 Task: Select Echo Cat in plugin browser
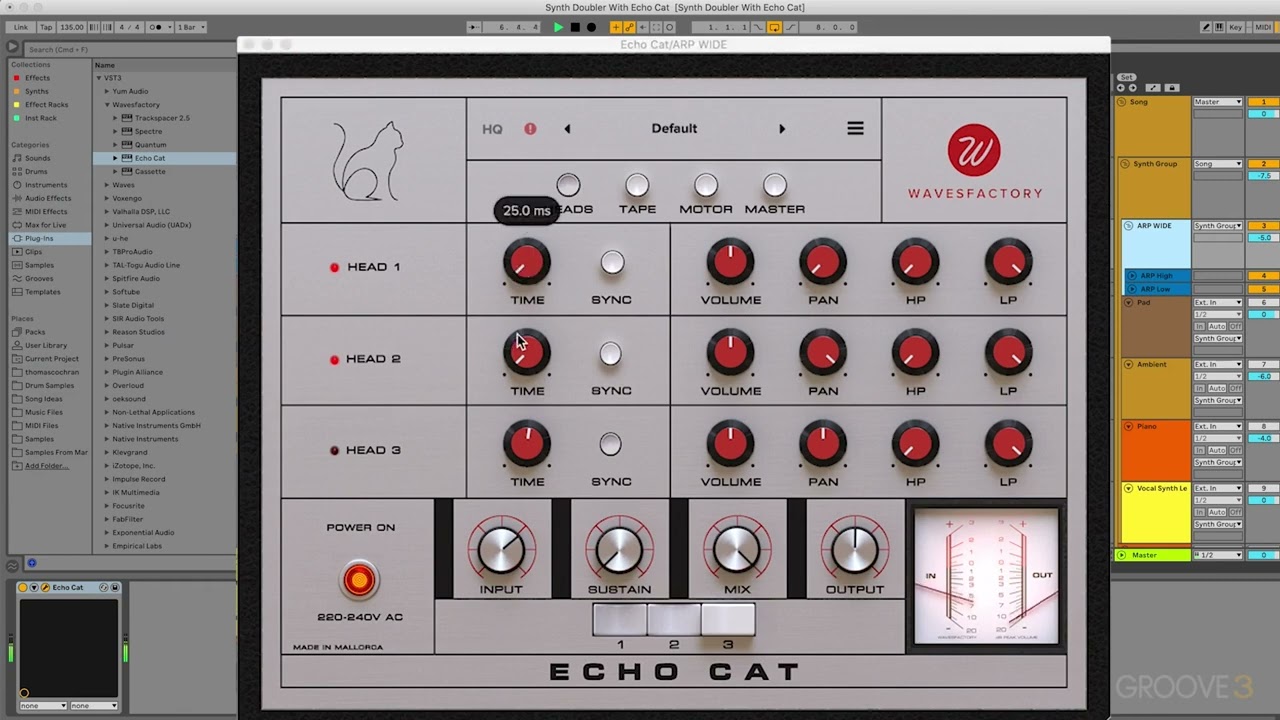point(150,158)
